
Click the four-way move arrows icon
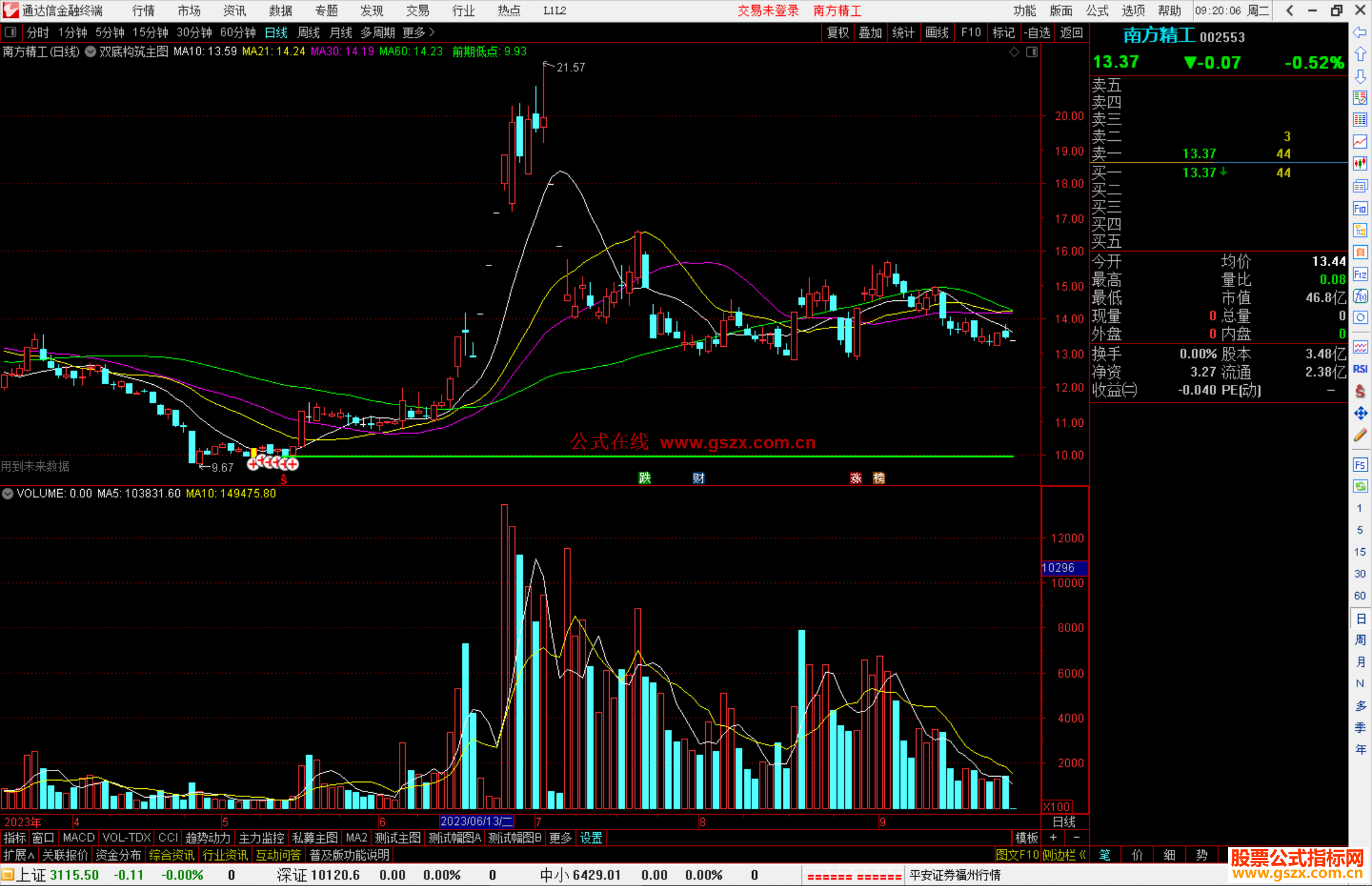(1360, 413)
